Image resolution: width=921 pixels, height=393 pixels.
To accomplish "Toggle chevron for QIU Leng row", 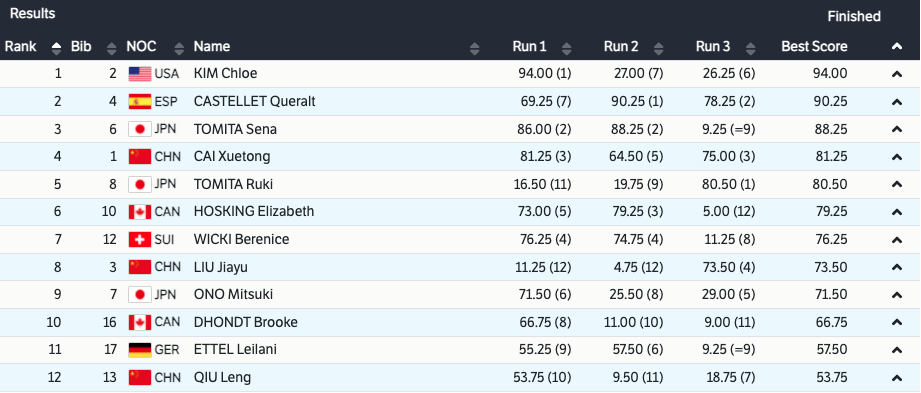I will point(896,378).
